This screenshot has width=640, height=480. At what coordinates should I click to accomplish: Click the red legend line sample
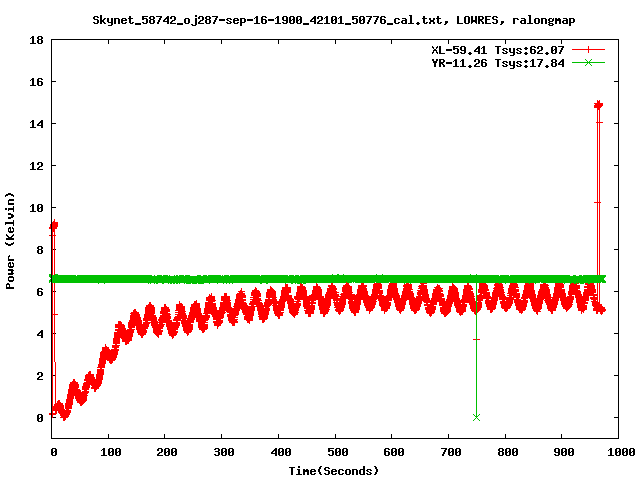click(588, 50)
